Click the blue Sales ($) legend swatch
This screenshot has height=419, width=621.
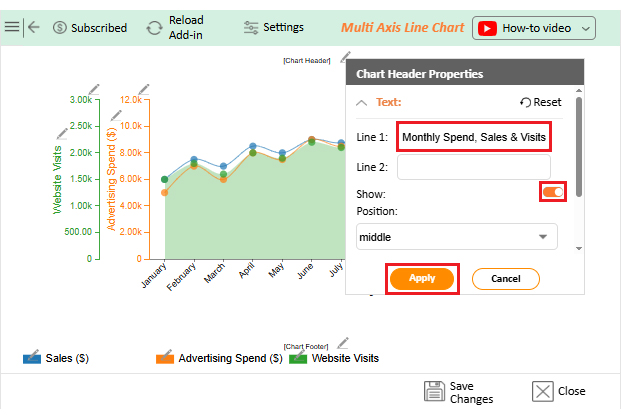[x=32, y=357]
